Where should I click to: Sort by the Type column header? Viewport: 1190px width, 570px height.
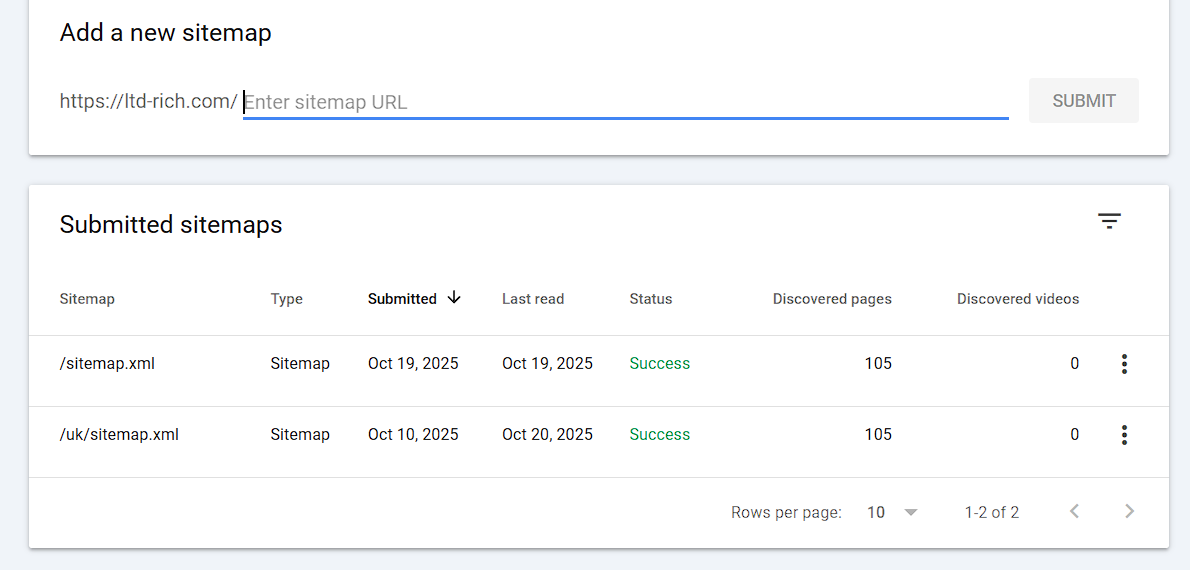[286, 299]
